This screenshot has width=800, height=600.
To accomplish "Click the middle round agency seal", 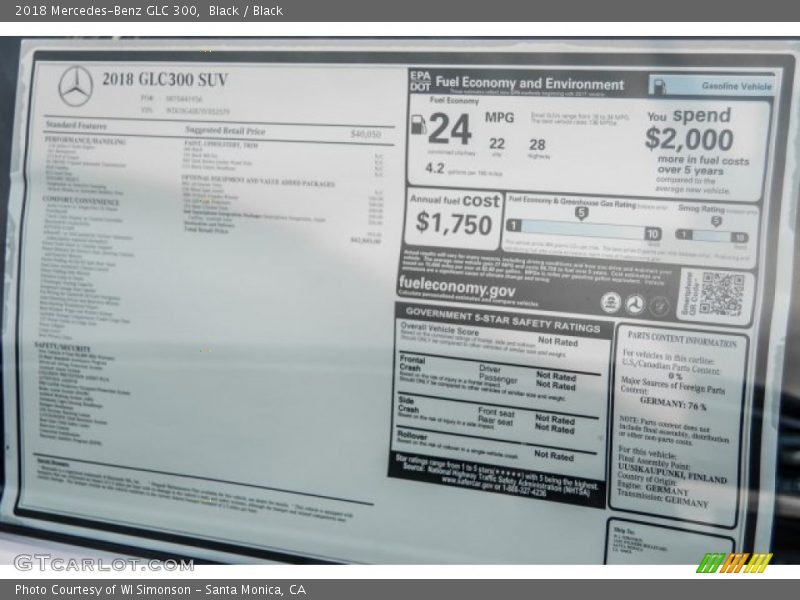I will [x=634, y=304].
